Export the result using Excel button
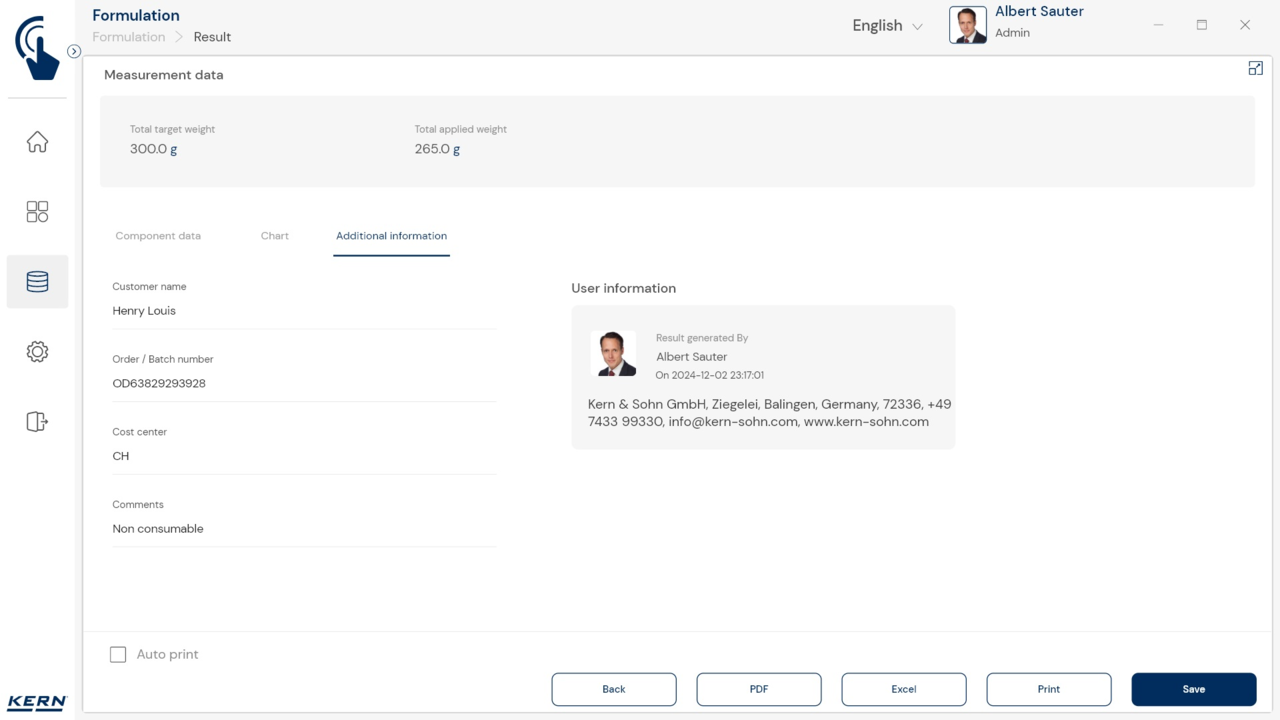The height and width of the screenshot is (720, 1280). coord(903,689)
